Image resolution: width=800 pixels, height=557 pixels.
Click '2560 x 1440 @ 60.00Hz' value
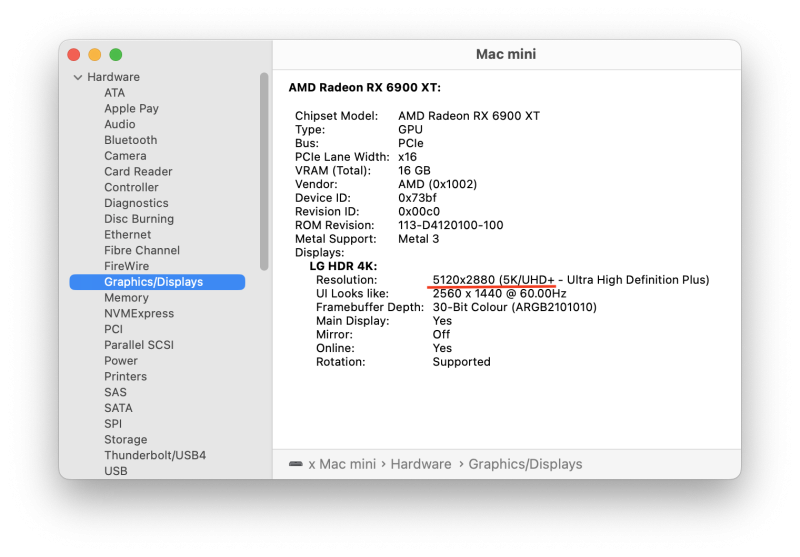499,294
